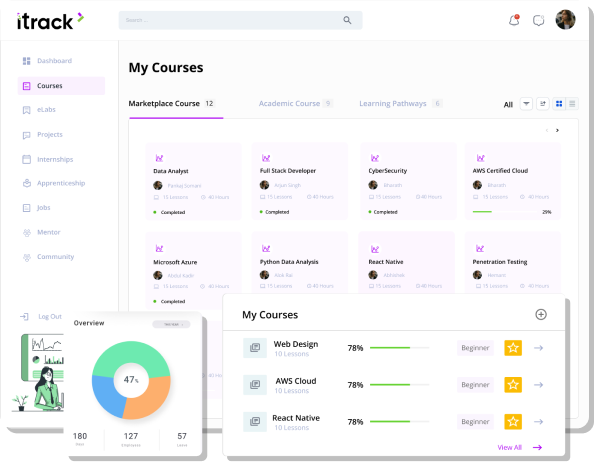594x462 pixels.
Task: Click the Dashboard grid icon
Action: [x=27, y=61]
